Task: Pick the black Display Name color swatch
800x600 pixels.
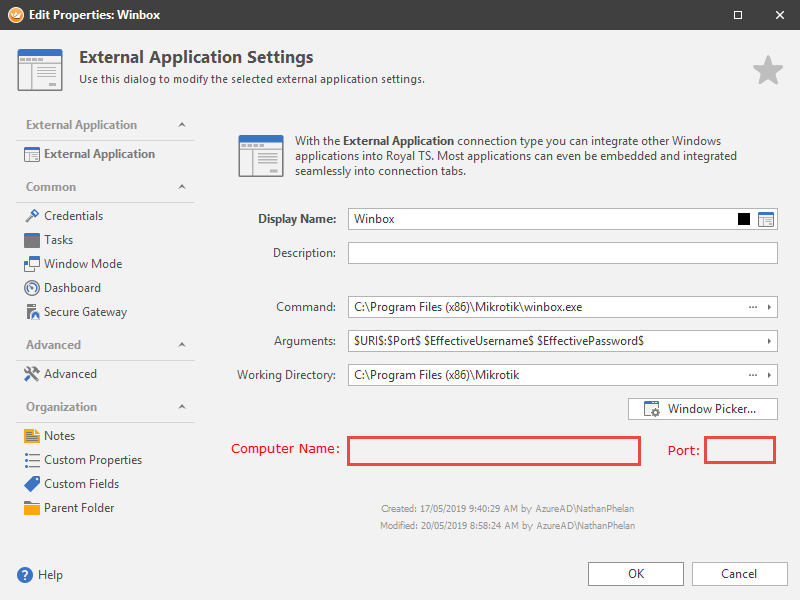Action: 744,219
